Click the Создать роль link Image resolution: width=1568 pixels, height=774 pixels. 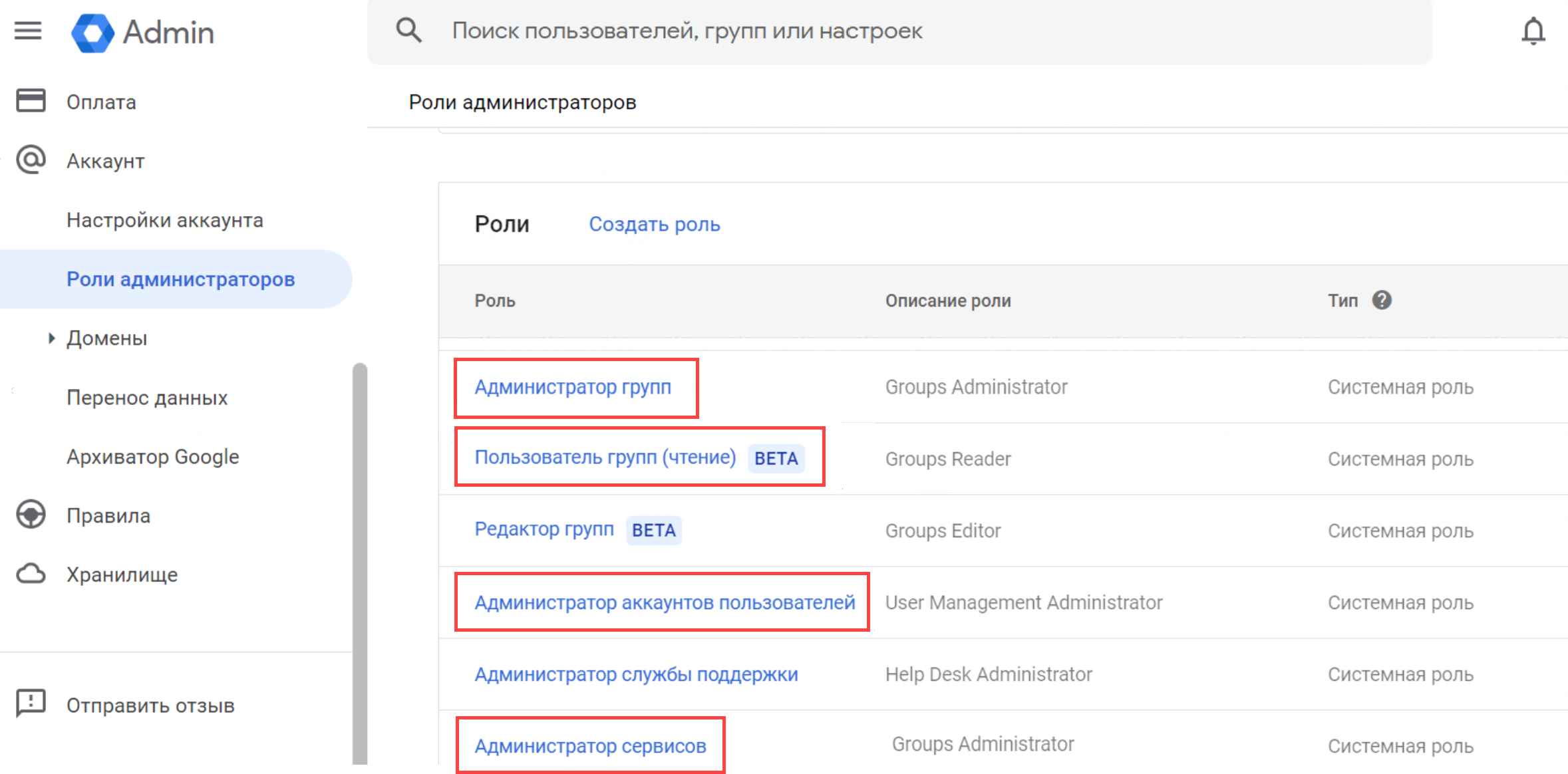click(654, 225)
